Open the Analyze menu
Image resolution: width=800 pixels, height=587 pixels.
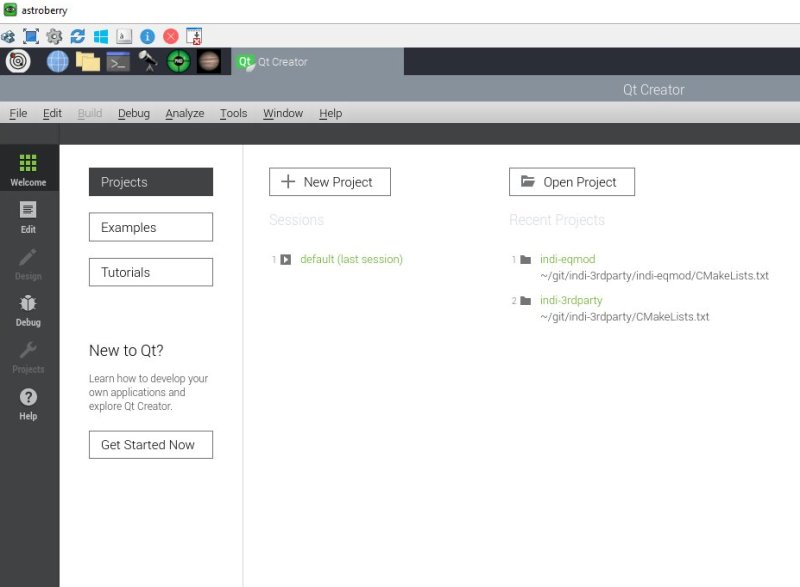coord(185,113)
